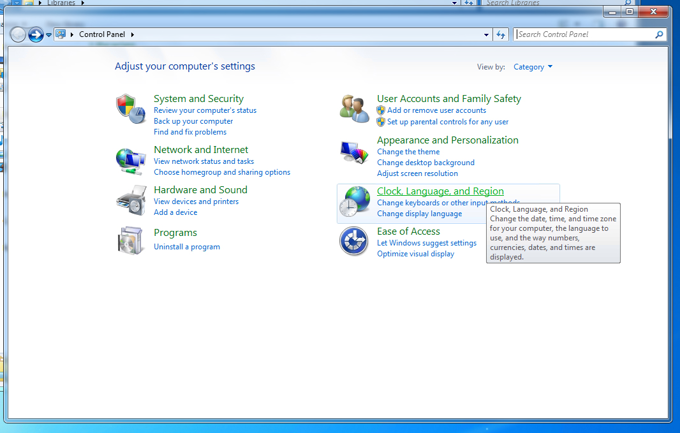Click Control Panel icon in address bar
This screenshot has height=433, width=680.
click(x=61, y=34)
